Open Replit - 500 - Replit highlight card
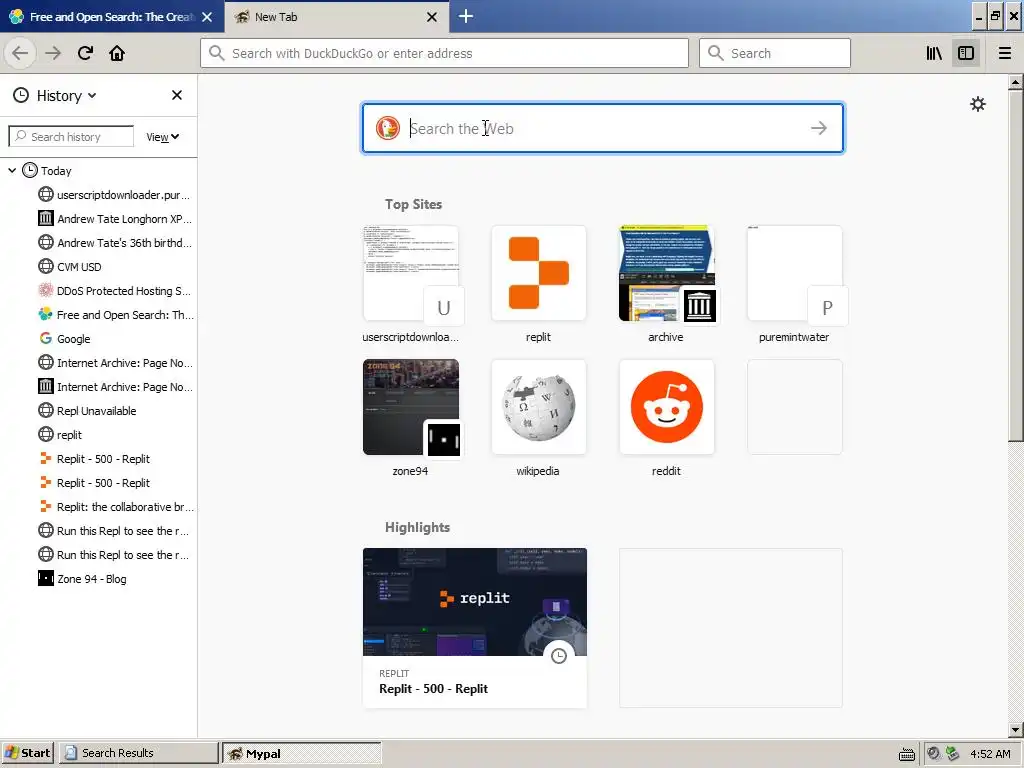The image size is (1024, 768). coord(475,628)
